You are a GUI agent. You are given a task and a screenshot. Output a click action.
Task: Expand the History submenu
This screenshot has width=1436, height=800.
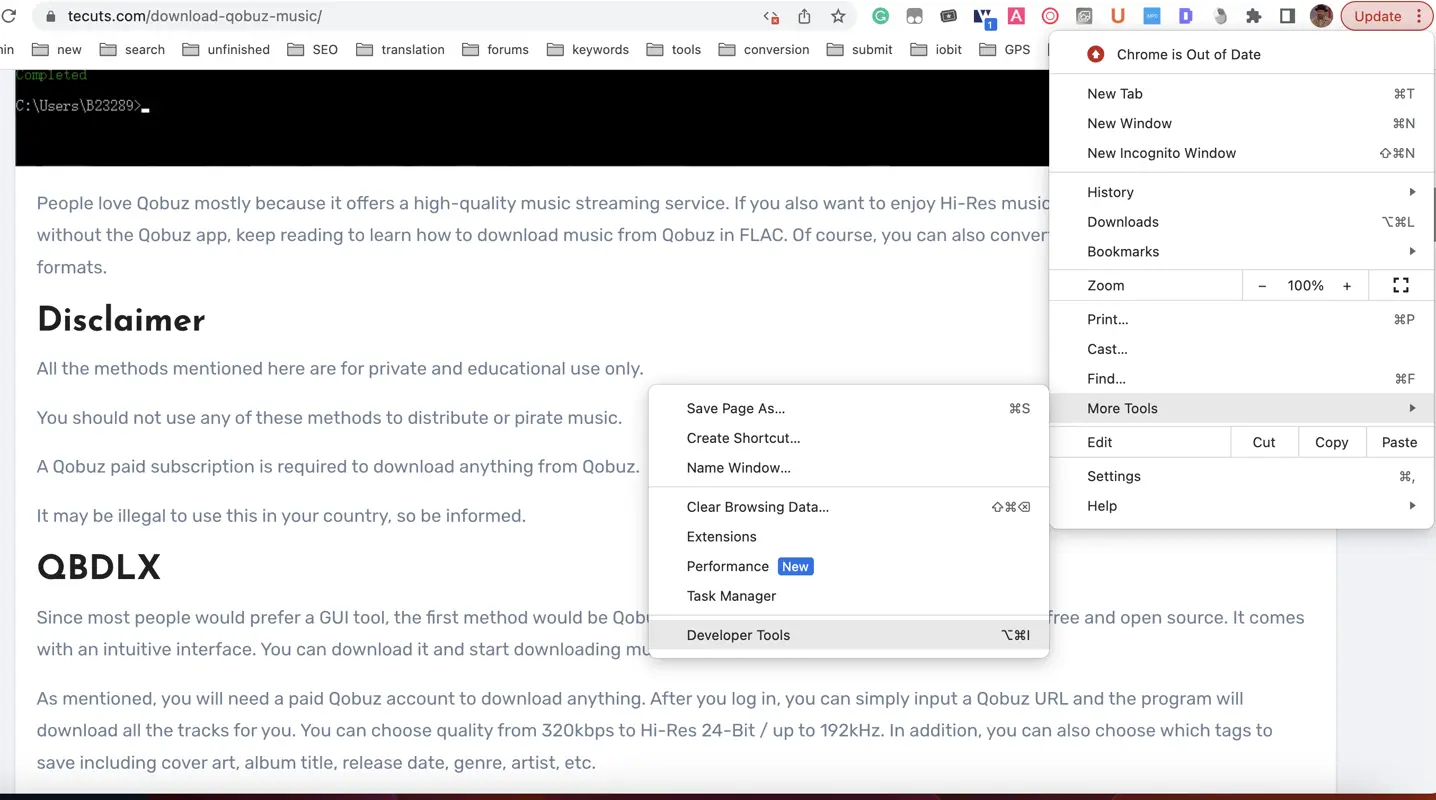click(x=1110, y=192)
